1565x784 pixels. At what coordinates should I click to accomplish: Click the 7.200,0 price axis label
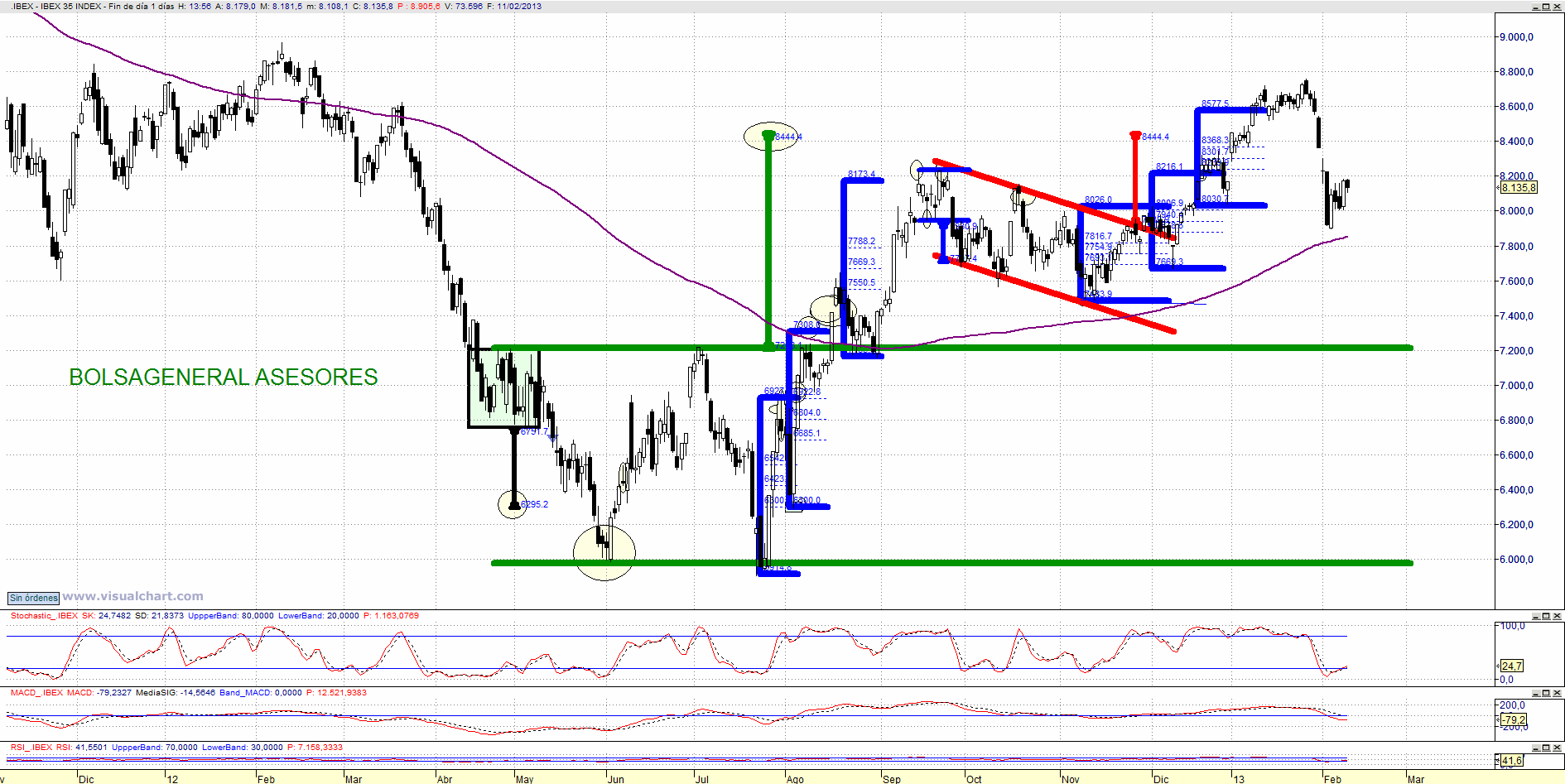(x=1516, y=351)
